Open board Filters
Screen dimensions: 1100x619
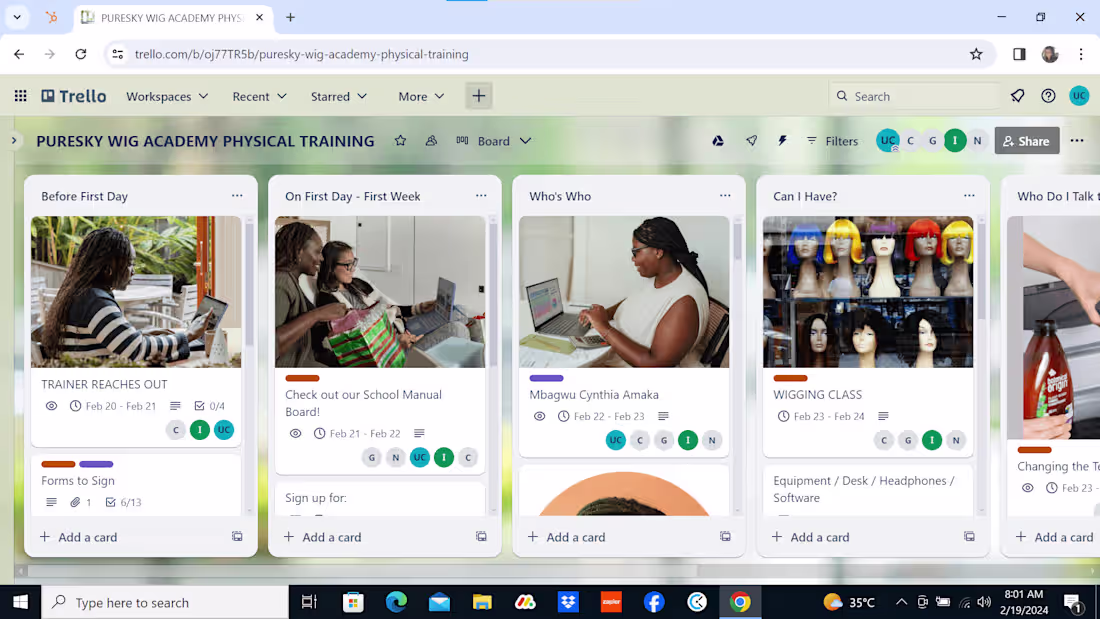pos(833,141)
